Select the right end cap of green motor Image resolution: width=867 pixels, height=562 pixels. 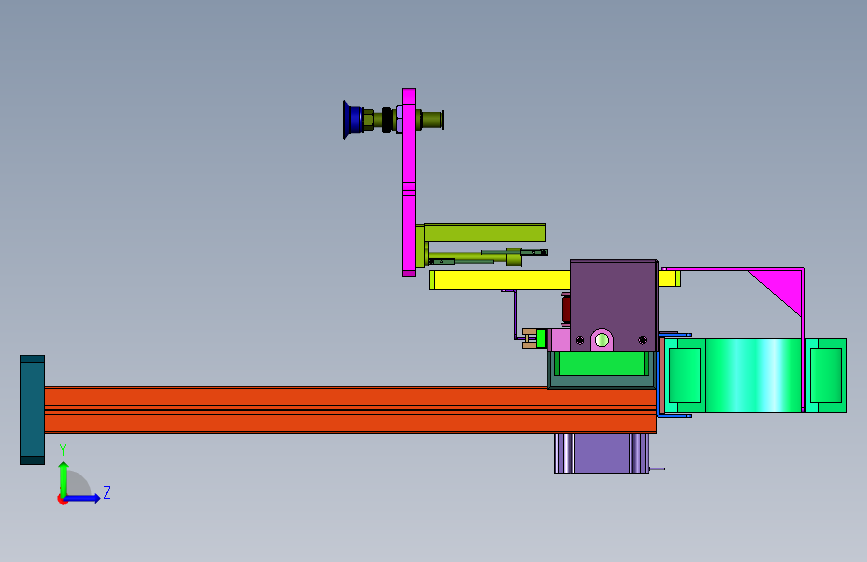tap(826, 375)
